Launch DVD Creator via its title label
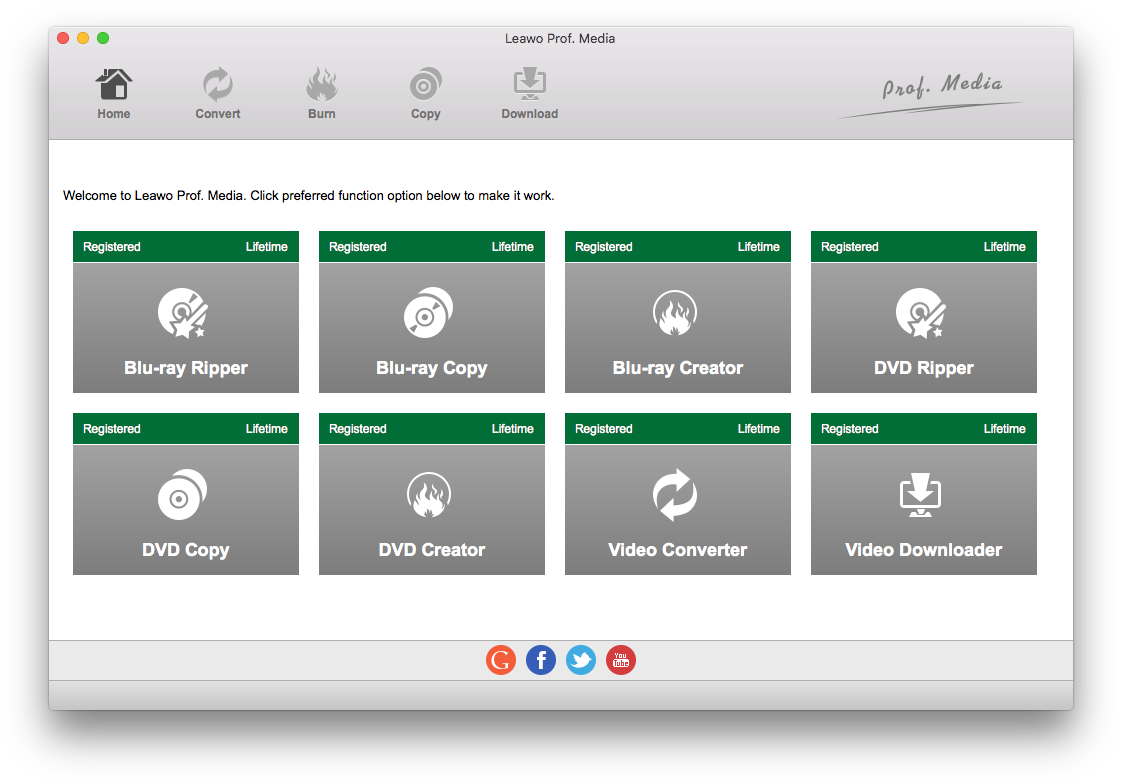The image size is (1121, 784). pos(432,550)
